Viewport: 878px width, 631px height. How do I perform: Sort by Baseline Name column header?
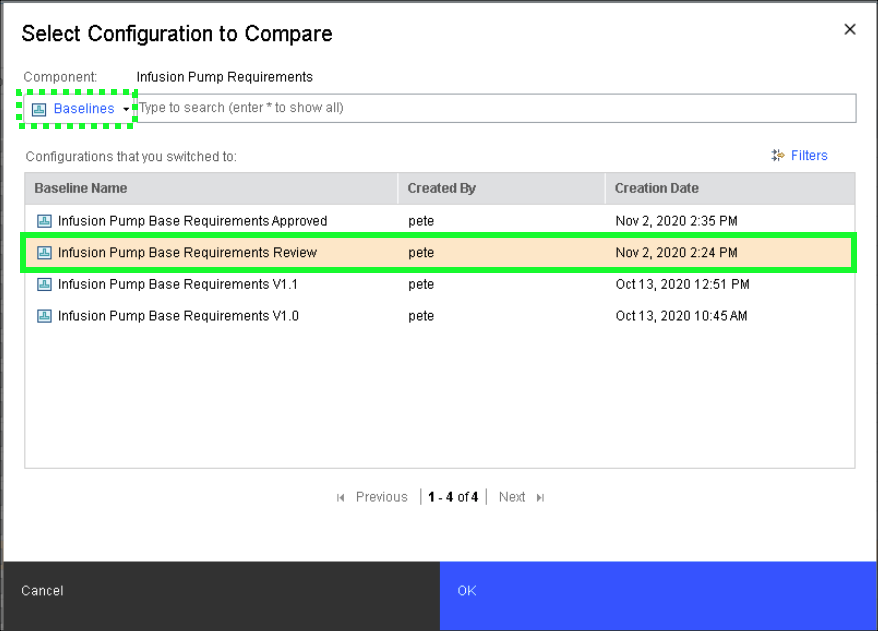[81, 188]
